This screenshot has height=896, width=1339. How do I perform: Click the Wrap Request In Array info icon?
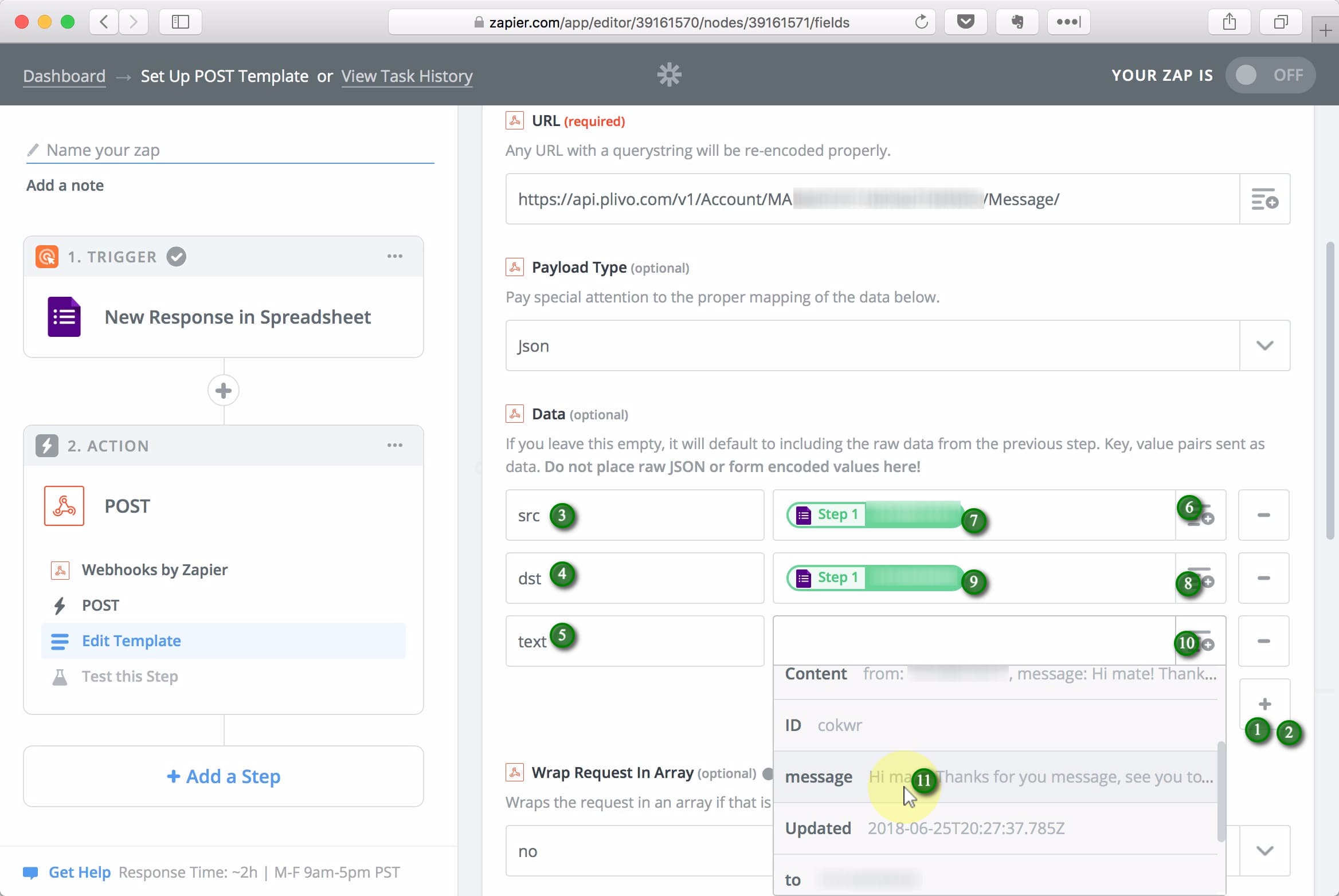[768, 773]
